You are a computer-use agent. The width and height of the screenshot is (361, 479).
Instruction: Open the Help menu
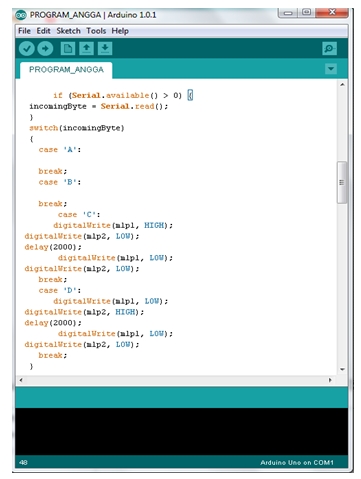[x=120, y=31]
